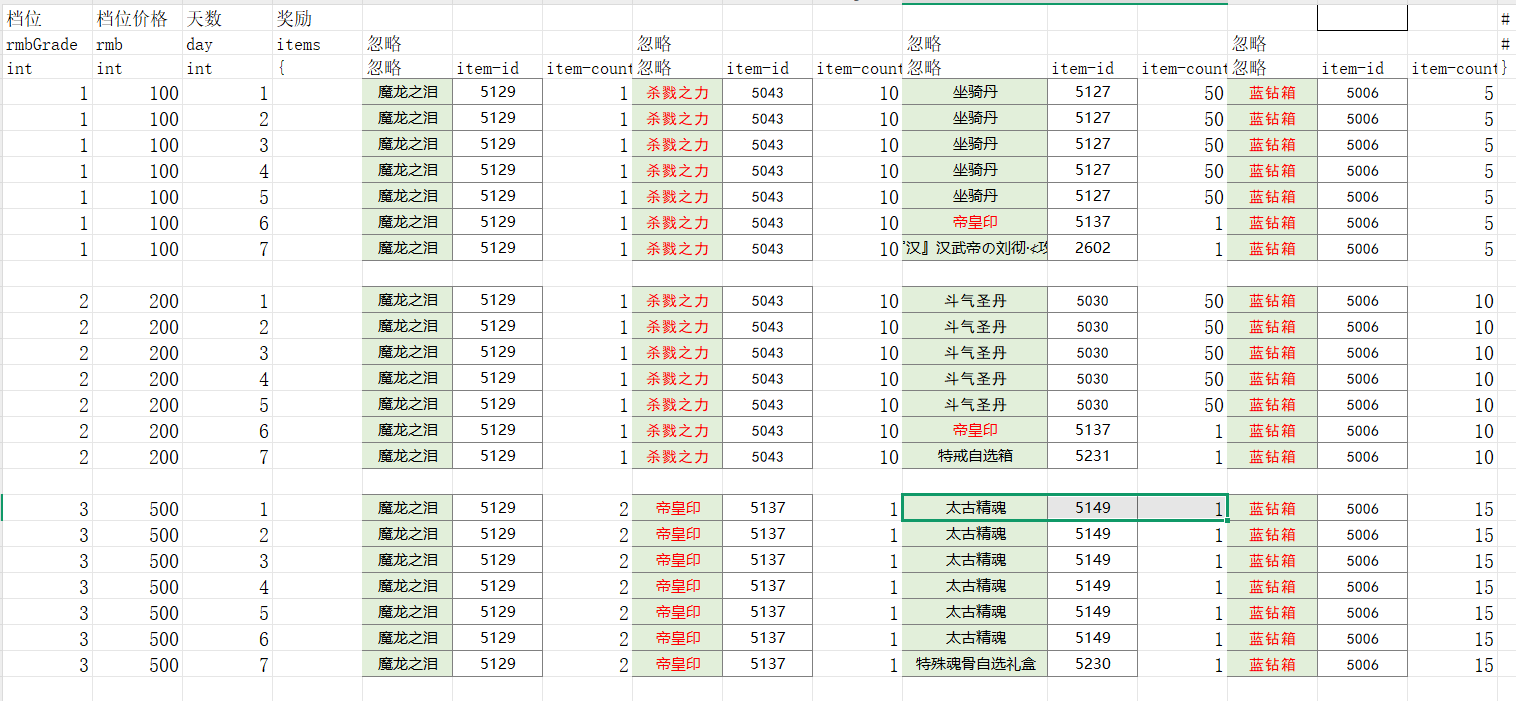Click the "int" type cell under day
Viewport: 1516px width, 701px height.
point(227,69)
